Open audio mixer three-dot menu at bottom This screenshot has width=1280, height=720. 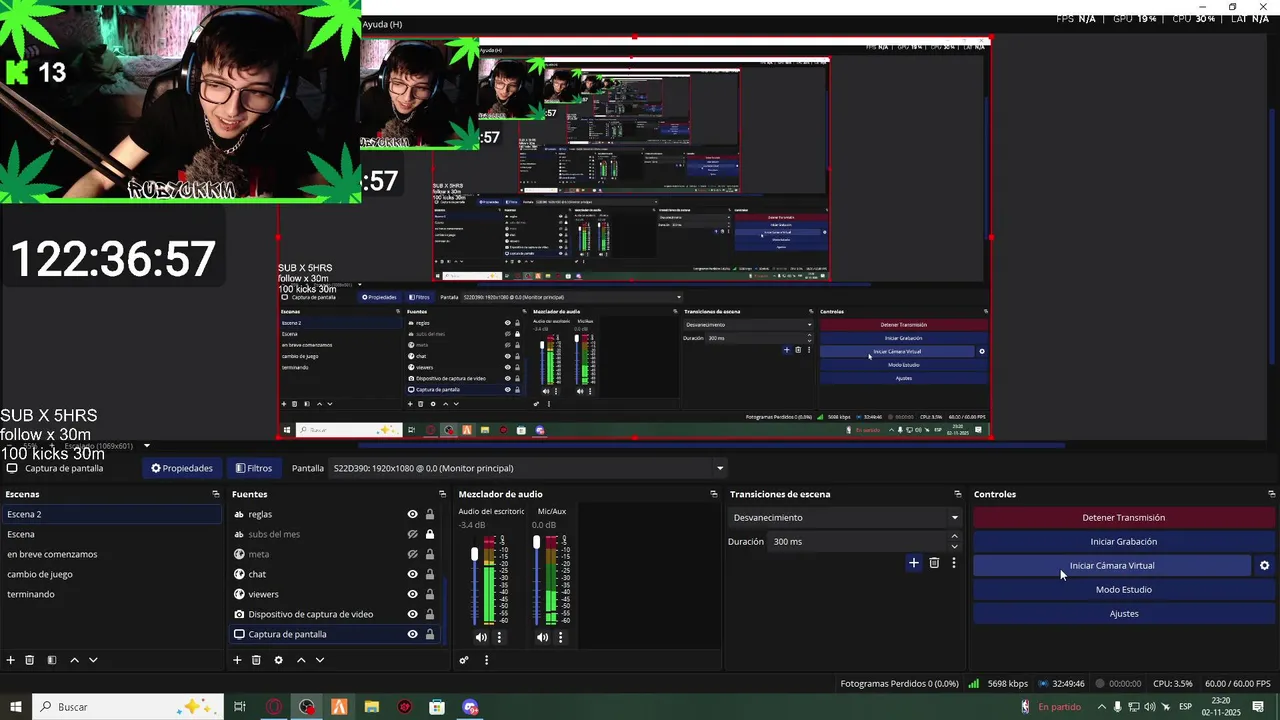[487, 660]
